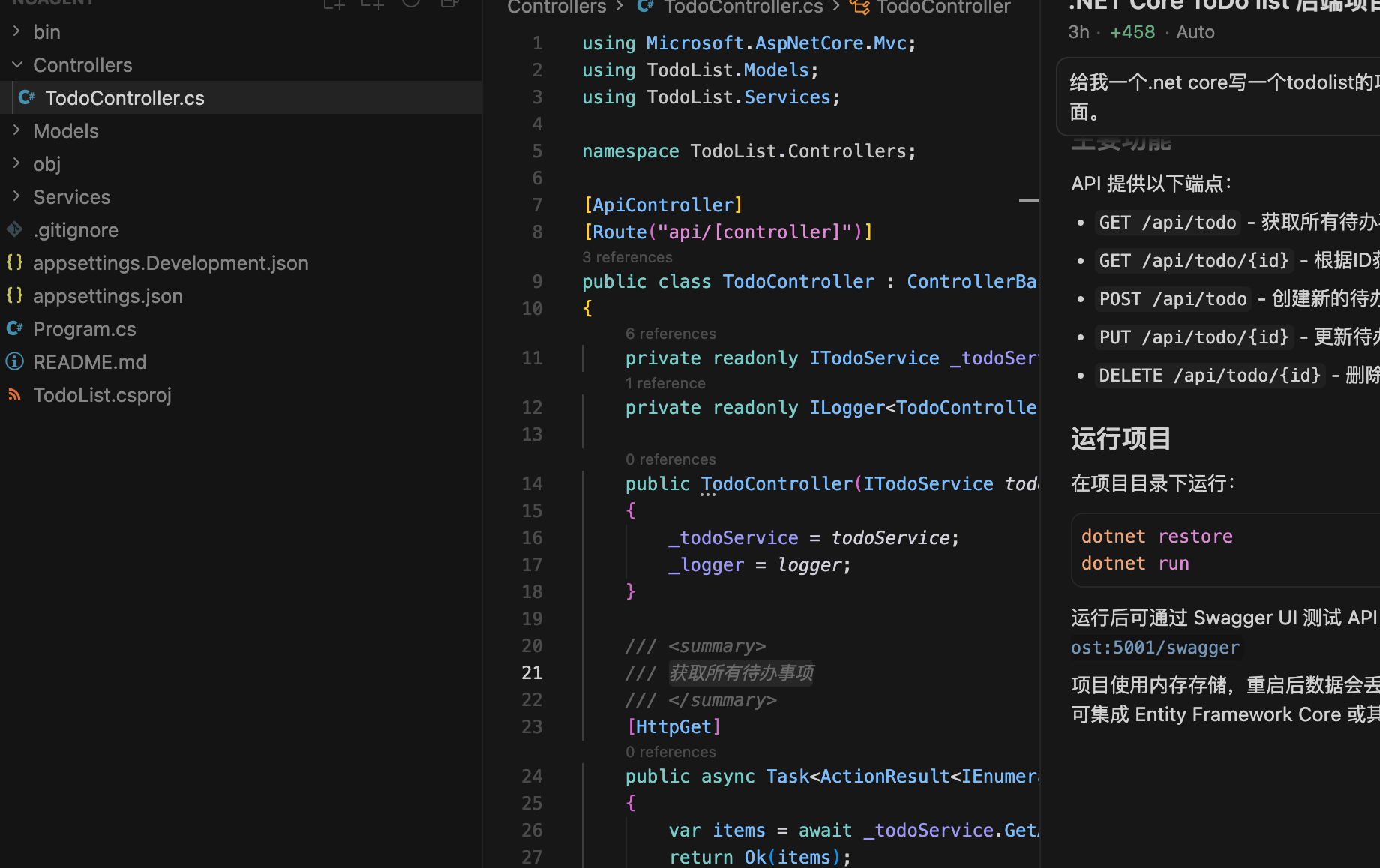Show 0 references lens above the constructor

click(x=670, y=459)
